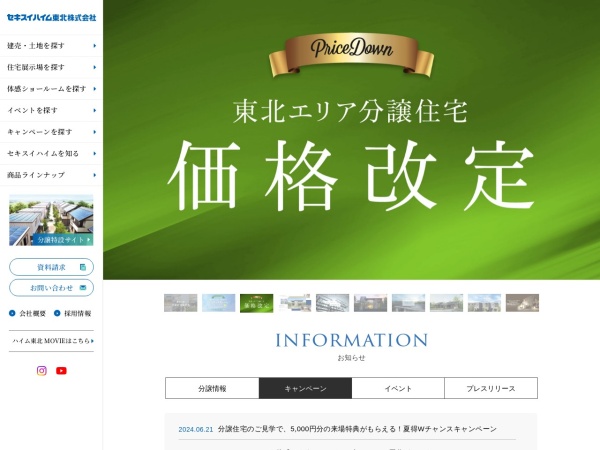The image size is (600, 450).
Task: Click the 資料請求 button
Action: (51, 267)
